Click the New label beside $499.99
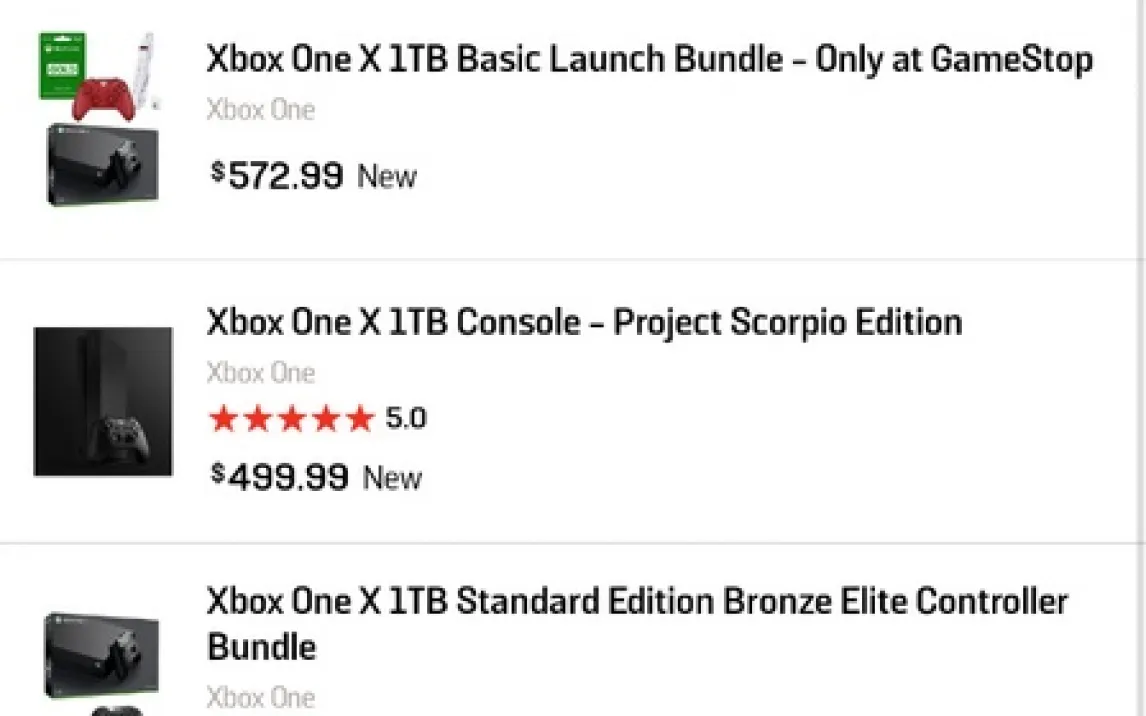Viewport: 1146px width, 716px height. (392, 478)
